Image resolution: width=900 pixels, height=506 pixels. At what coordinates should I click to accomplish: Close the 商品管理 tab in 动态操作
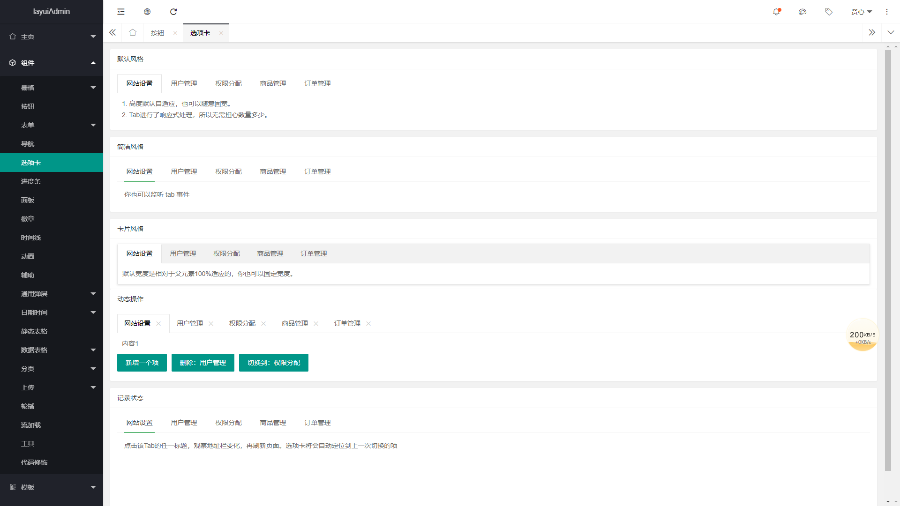pyautogui.click(x=316, y=324)
